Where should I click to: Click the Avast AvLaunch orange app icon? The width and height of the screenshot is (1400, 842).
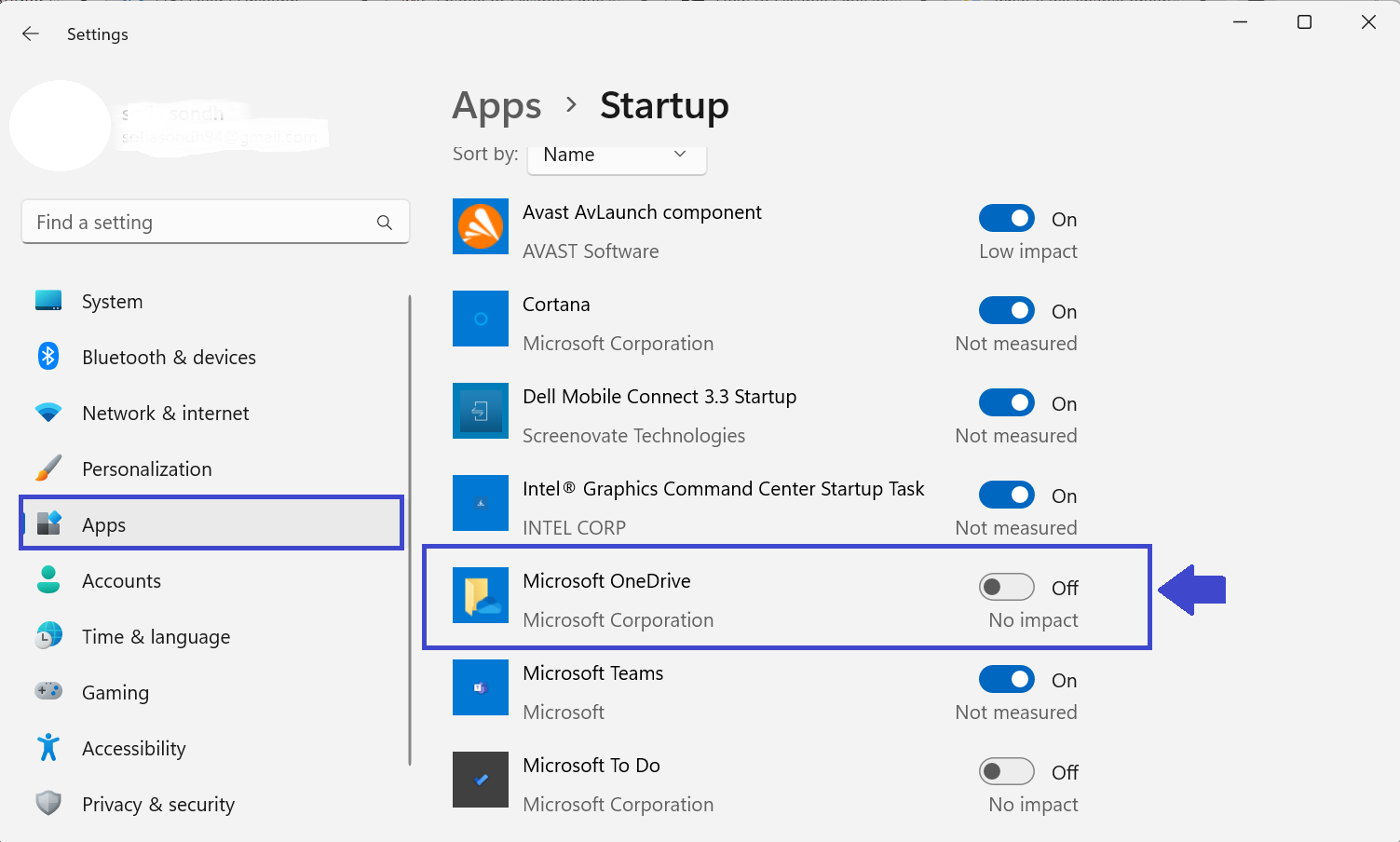pyautogui.click(x=481, y=226)
